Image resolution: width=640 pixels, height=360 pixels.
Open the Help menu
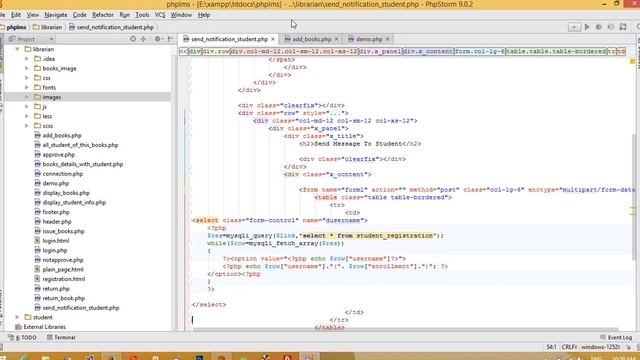click(x=204, y=15)
